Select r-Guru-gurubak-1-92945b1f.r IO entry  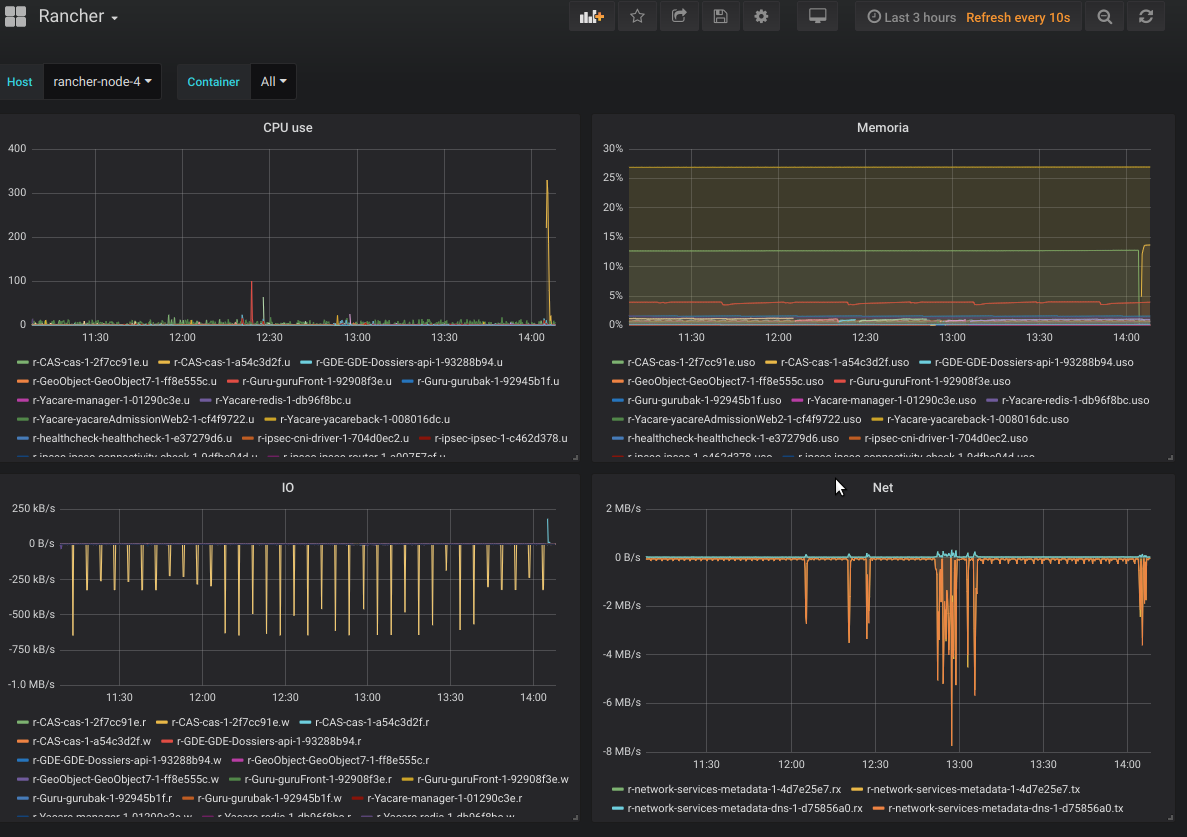(102, 798)
